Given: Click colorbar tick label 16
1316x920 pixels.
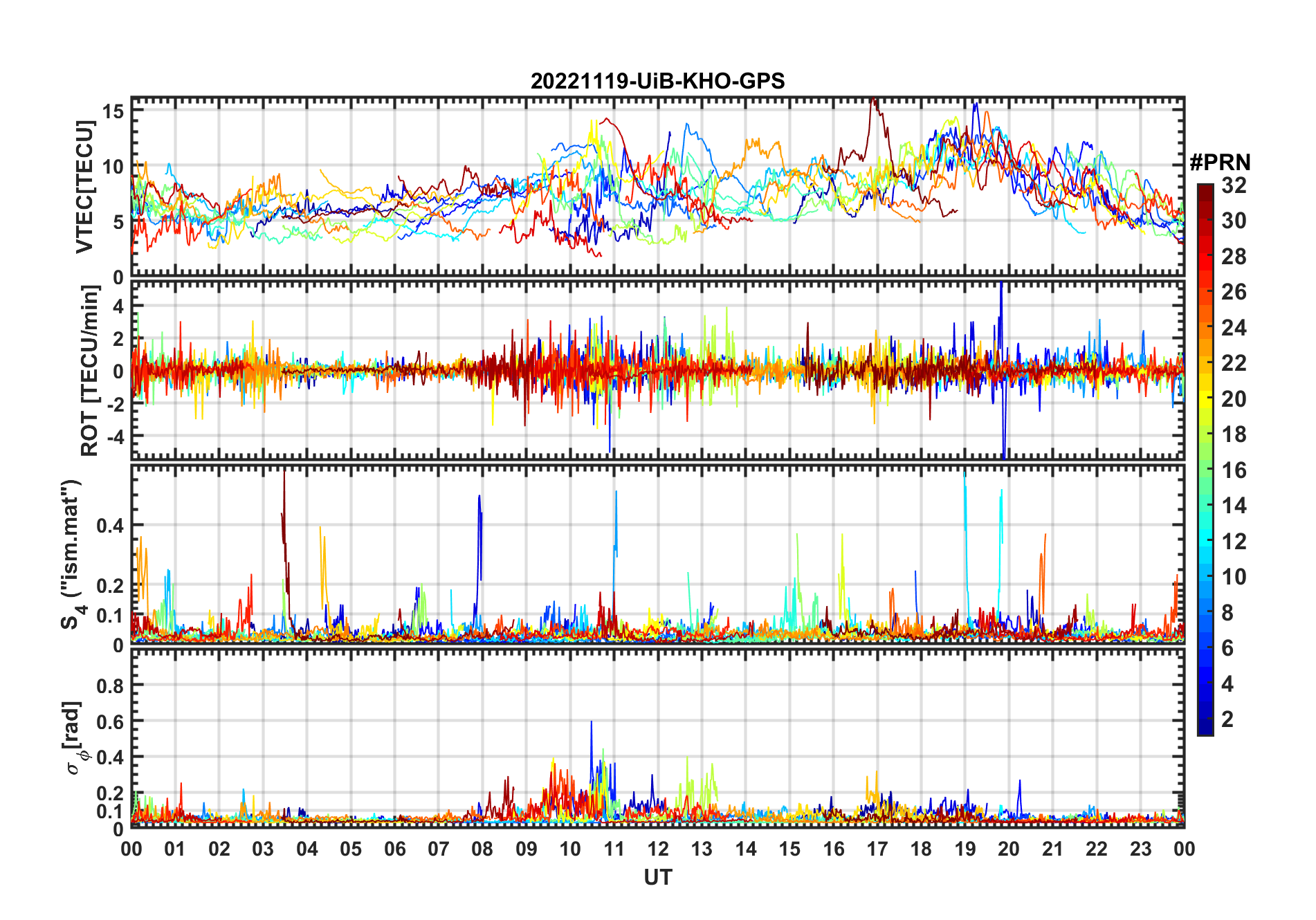Looking at the screenshot, I should click(1234, 470).
